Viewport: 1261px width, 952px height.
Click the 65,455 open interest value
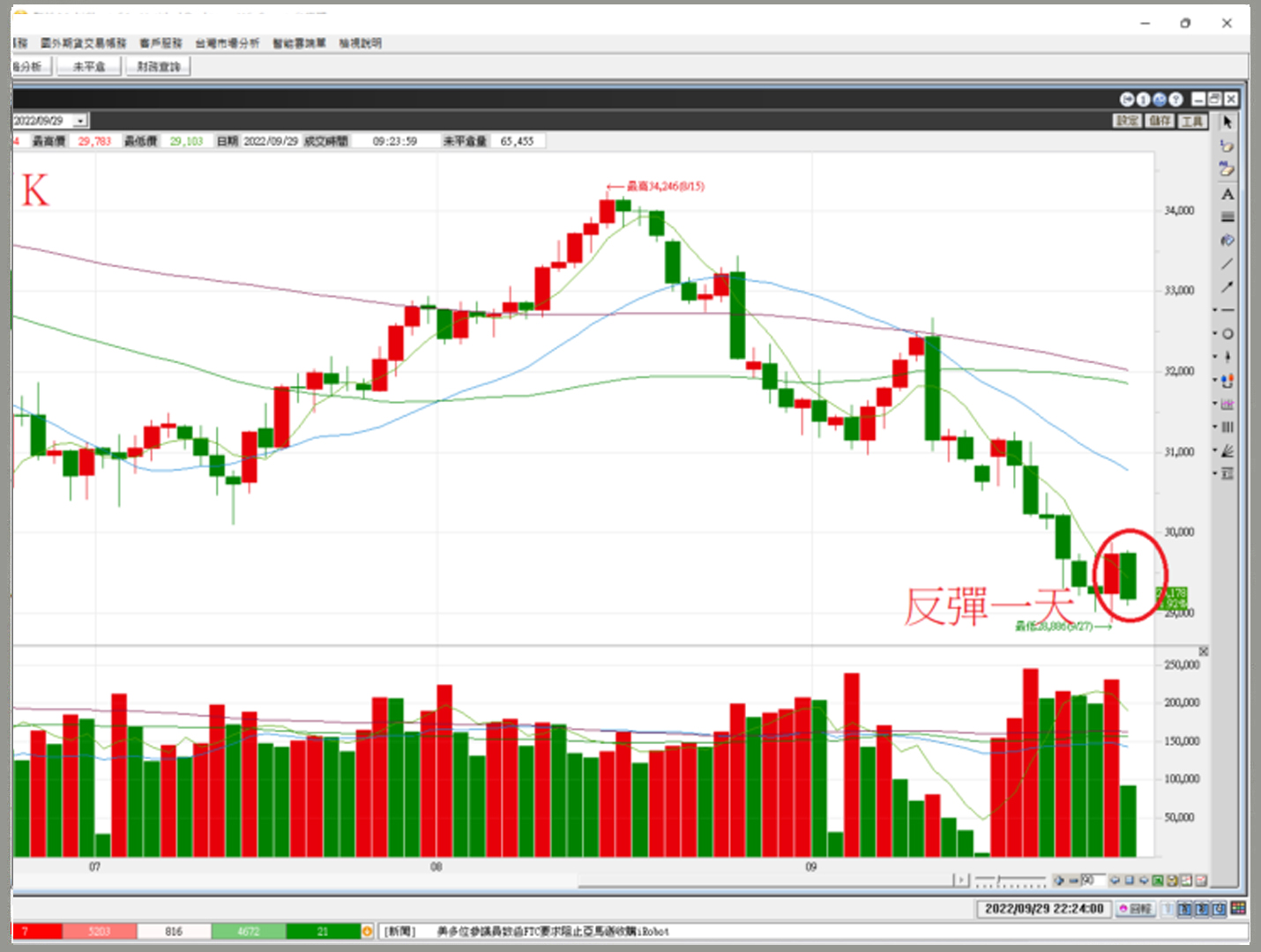(517, 141)
